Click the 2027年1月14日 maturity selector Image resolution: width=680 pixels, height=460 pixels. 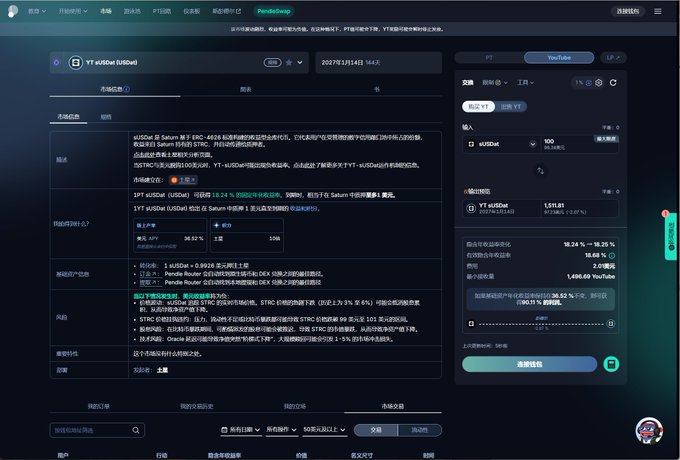[x=379, y=62]
